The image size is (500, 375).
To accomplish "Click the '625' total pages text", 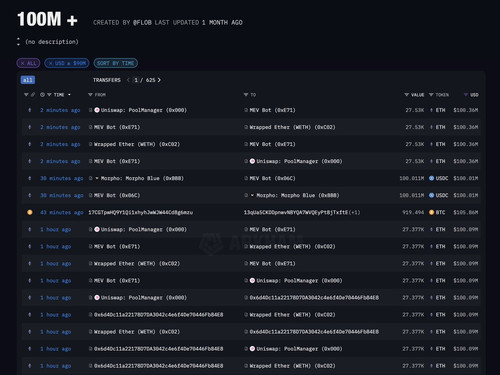I will 150,80.
